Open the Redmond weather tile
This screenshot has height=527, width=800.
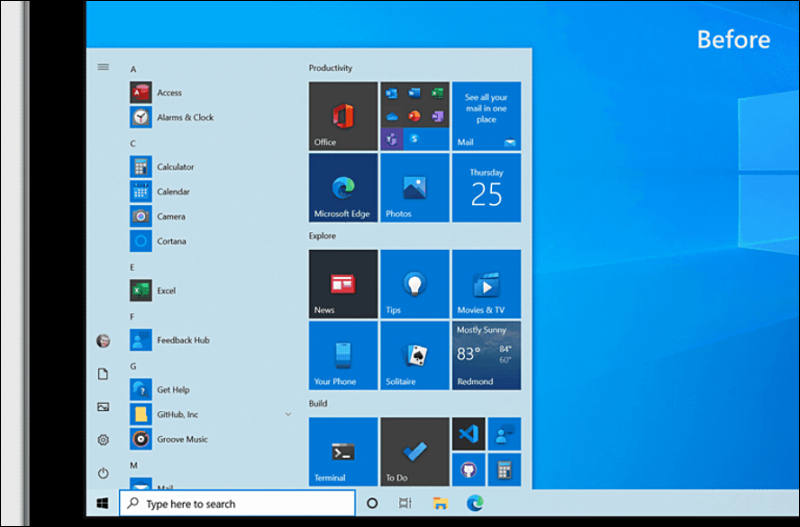coord(486,356)
